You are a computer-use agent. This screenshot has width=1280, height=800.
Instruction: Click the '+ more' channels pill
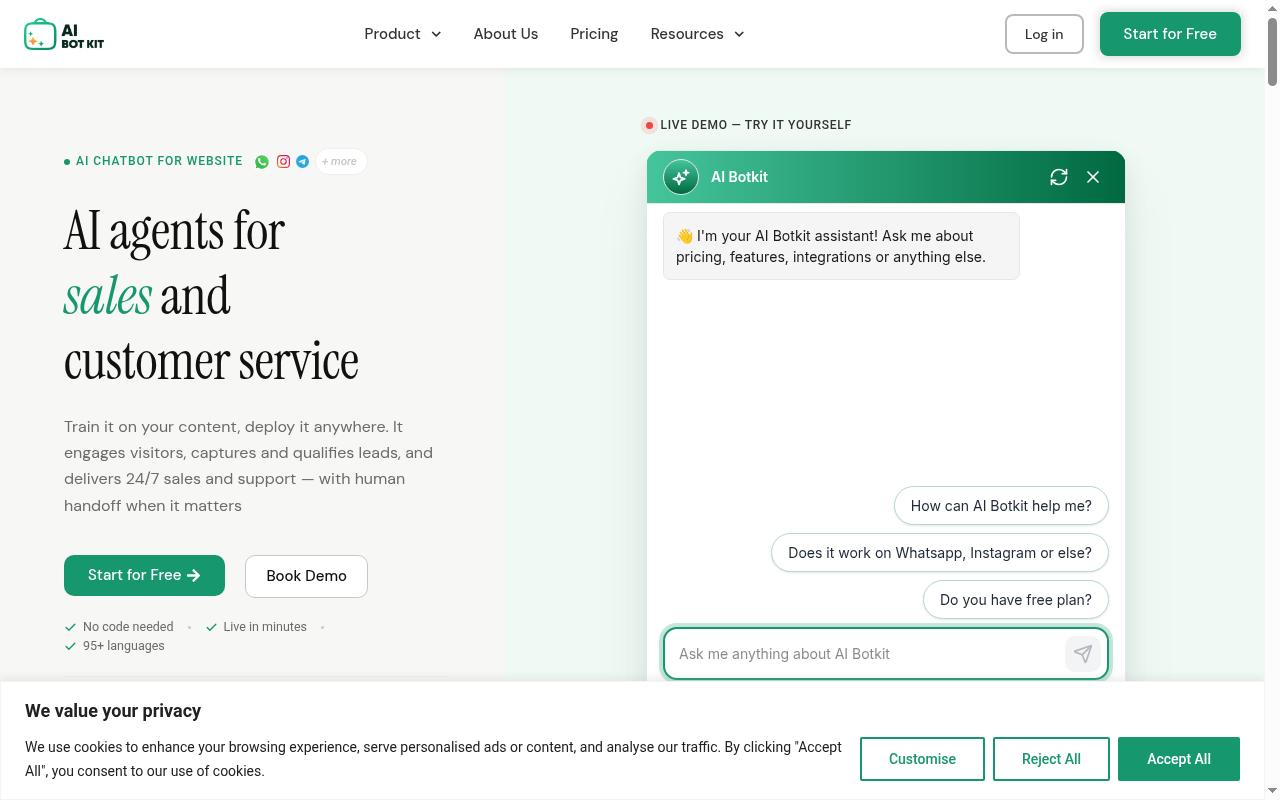(340, 161)
